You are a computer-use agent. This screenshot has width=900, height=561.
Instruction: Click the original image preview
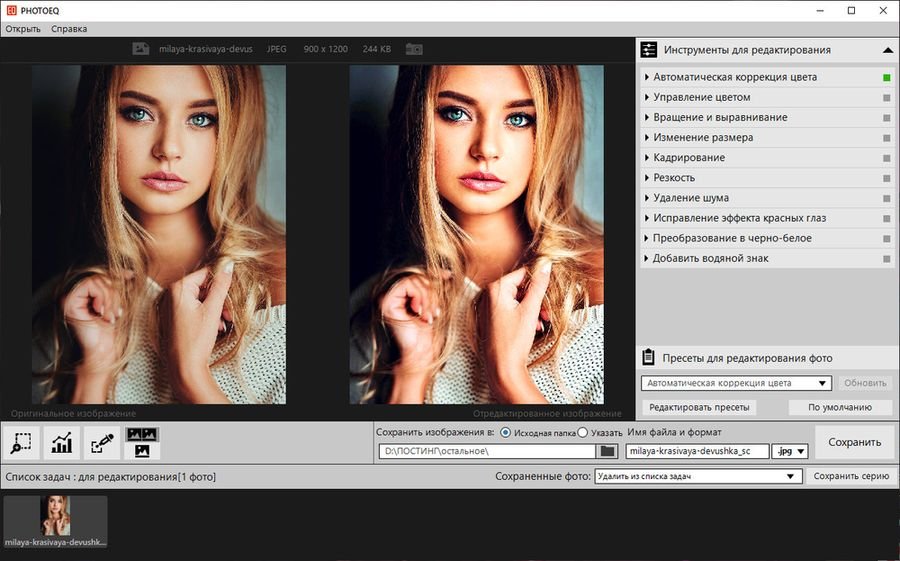point(159,234)
